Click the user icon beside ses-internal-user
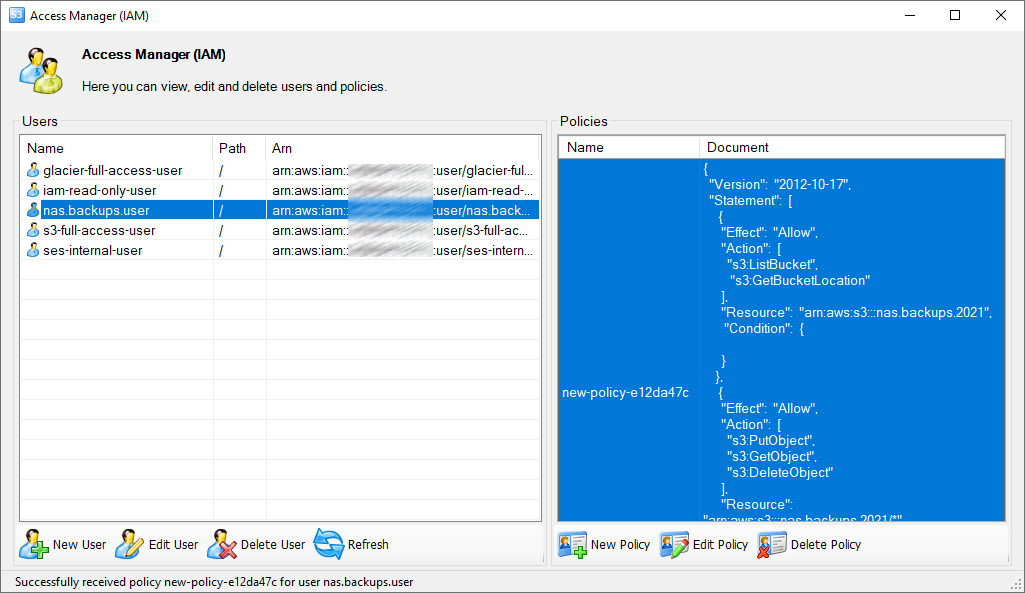Viewport: 1025px width, 593px height. pos(31,250)
